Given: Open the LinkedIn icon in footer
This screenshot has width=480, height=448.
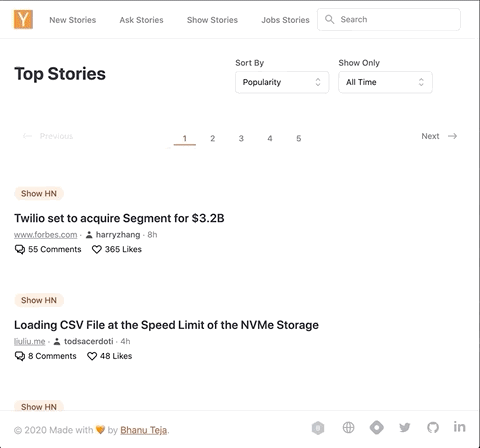Looking at the screenshot, I should (459, 427).
